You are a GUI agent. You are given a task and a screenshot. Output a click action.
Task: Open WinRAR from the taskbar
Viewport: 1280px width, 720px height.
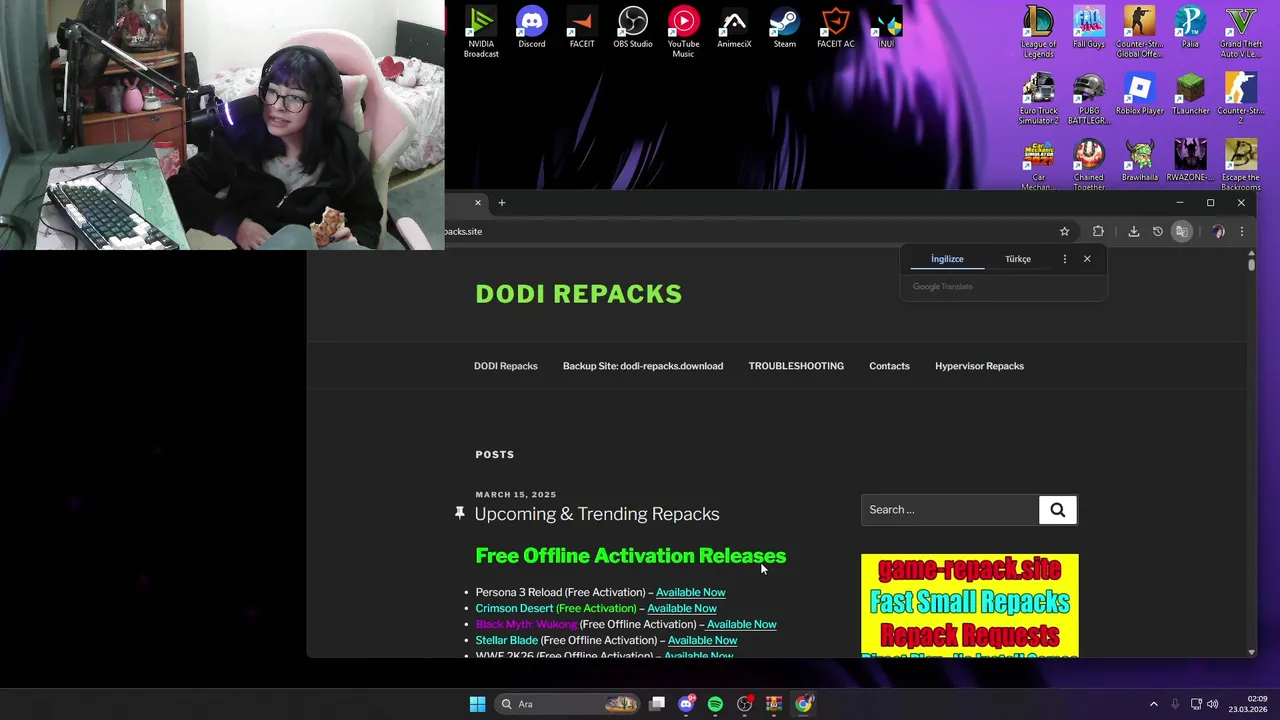pyautogui.click(x=774, y=704)
